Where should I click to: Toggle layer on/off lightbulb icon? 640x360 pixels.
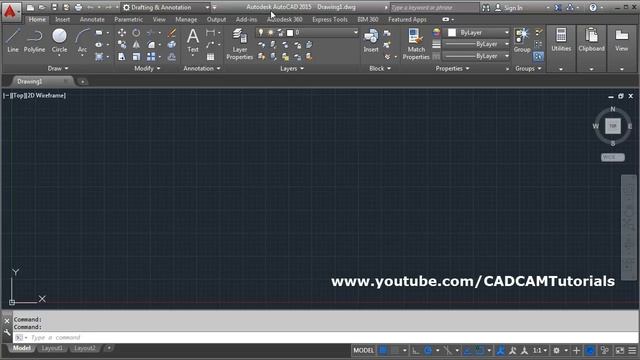(261, 32)
